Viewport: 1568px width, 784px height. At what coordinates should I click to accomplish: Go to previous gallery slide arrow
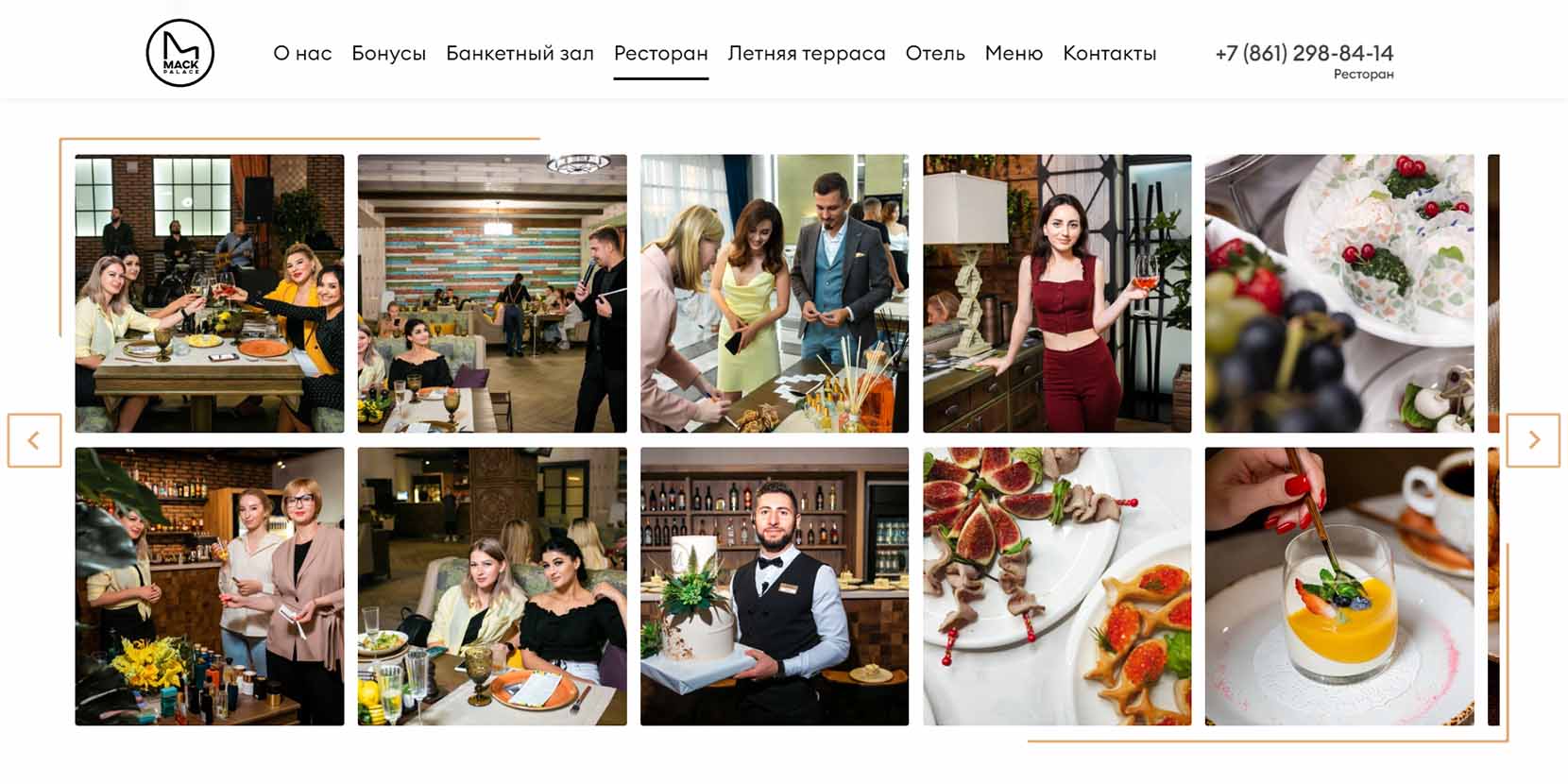(35, 440)
